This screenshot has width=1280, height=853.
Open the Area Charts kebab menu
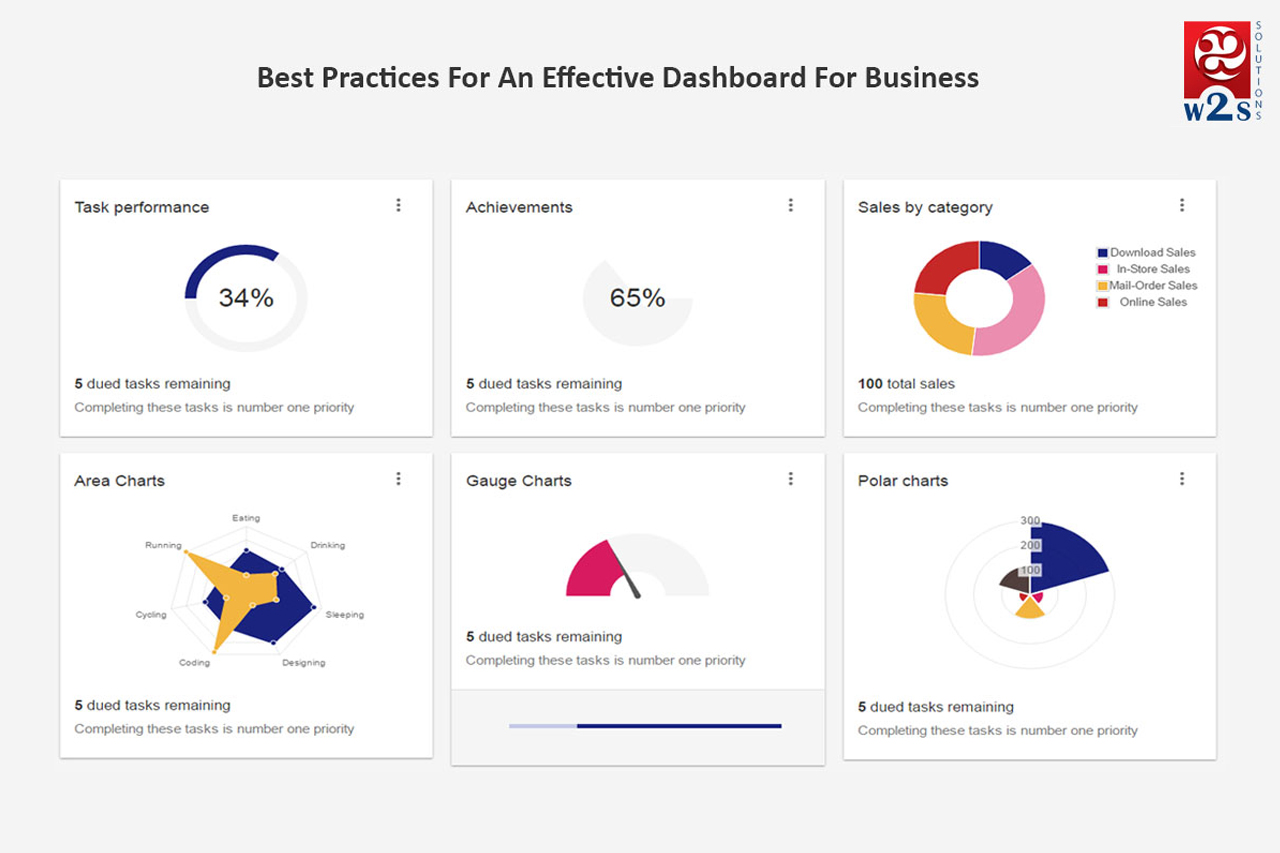398,478
